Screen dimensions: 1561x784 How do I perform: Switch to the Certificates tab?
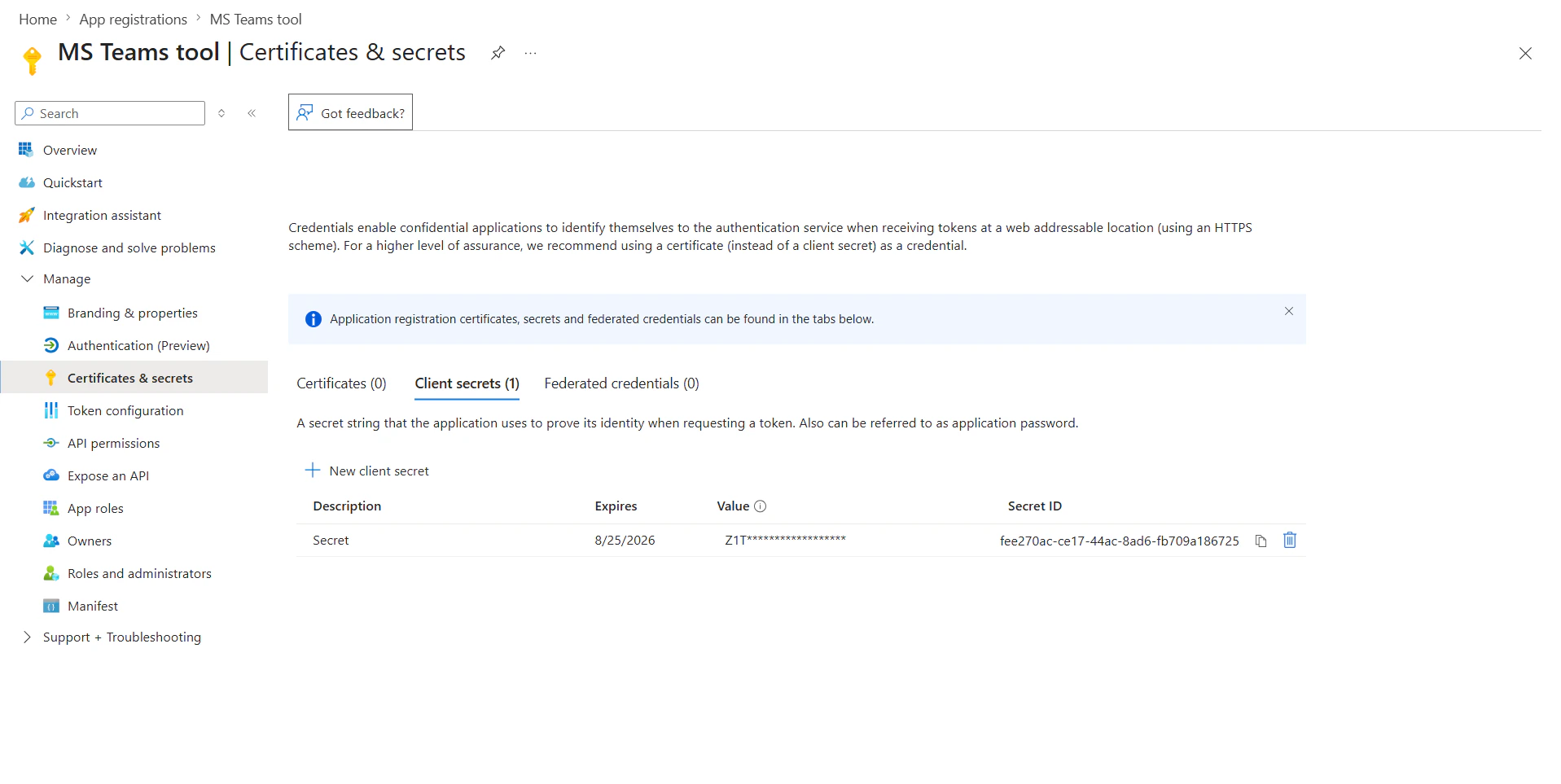341,383
